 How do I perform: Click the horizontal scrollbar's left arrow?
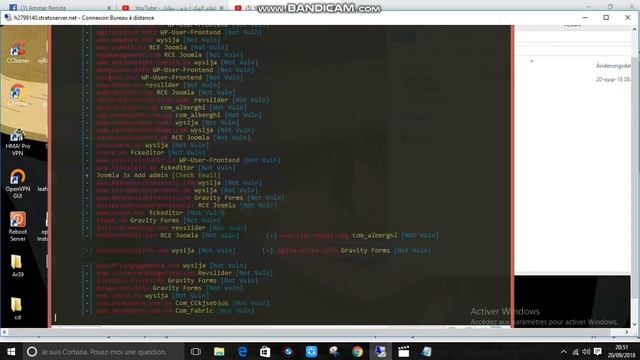pyautogui.click(x=4, y=332)
